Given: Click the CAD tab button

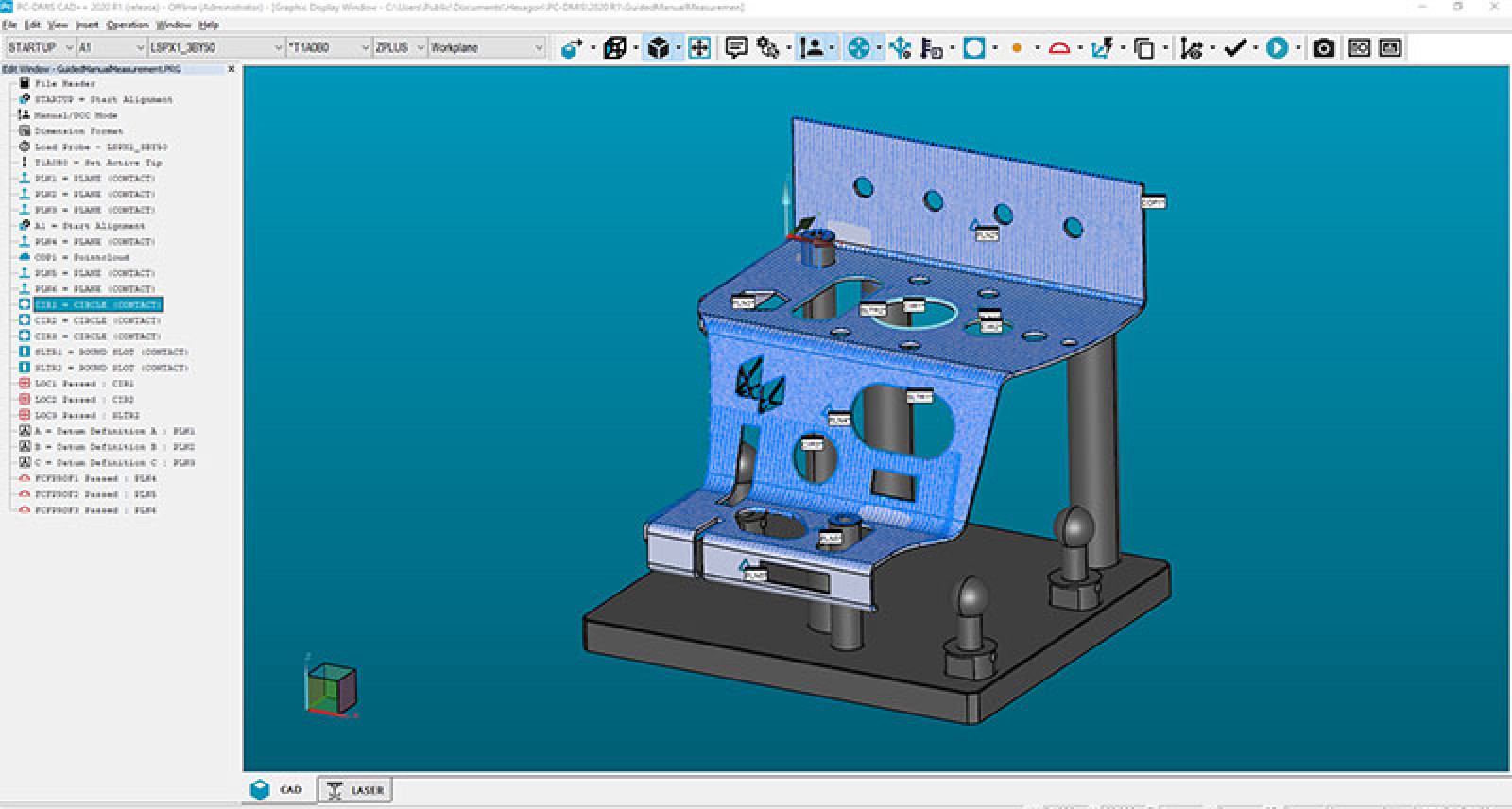Looking at the screenshot, I should (x=278, y=790).
